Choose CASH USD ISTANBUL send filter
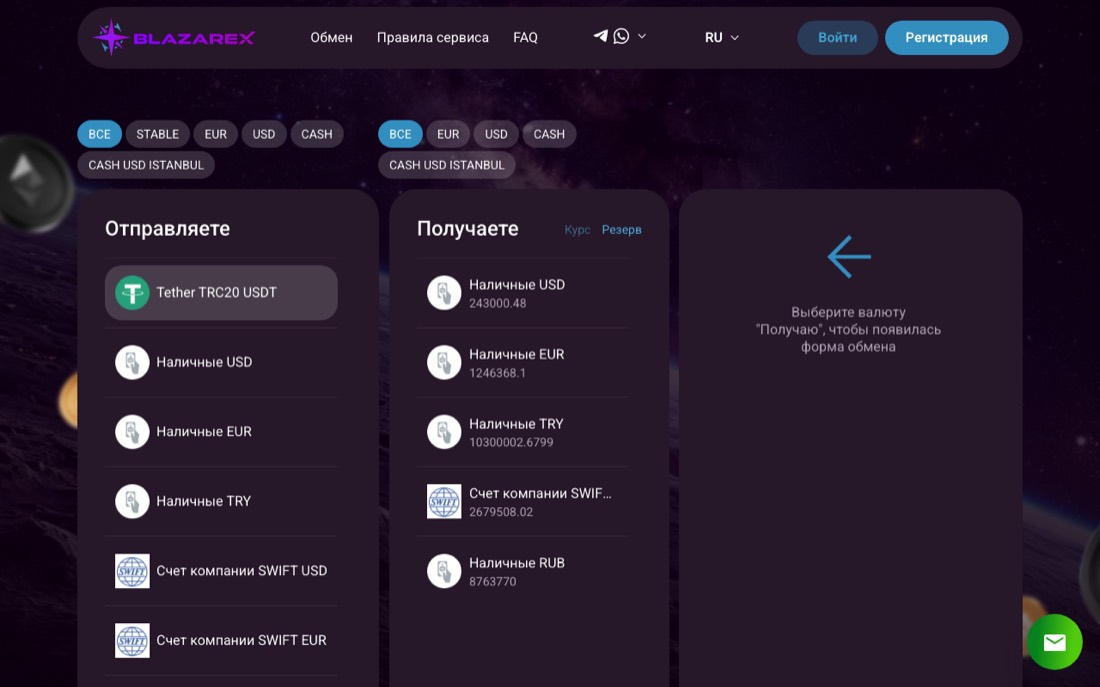Image resolution: width=1100 pixels, height=687 pixels. pyautogui.click(x=146, y=165)
